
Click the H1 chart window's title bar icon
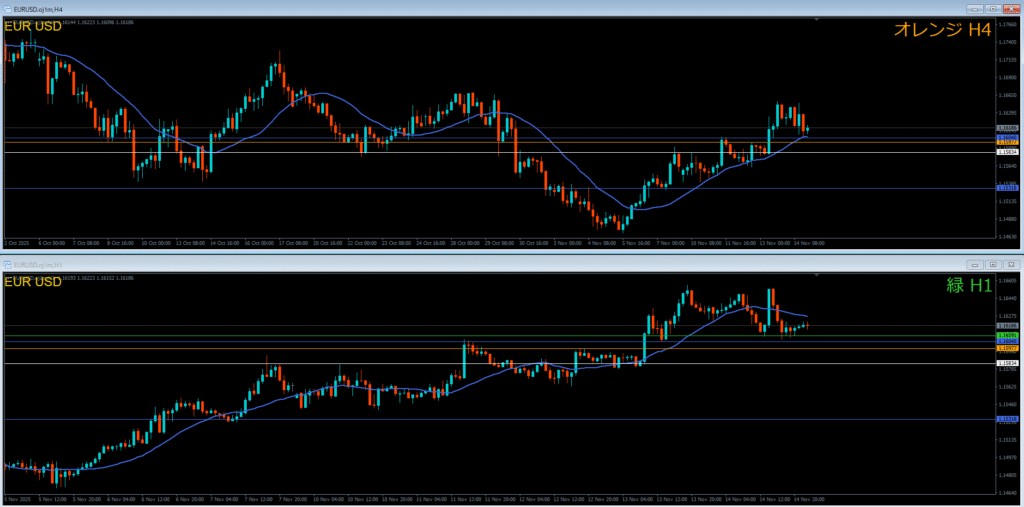6,264
